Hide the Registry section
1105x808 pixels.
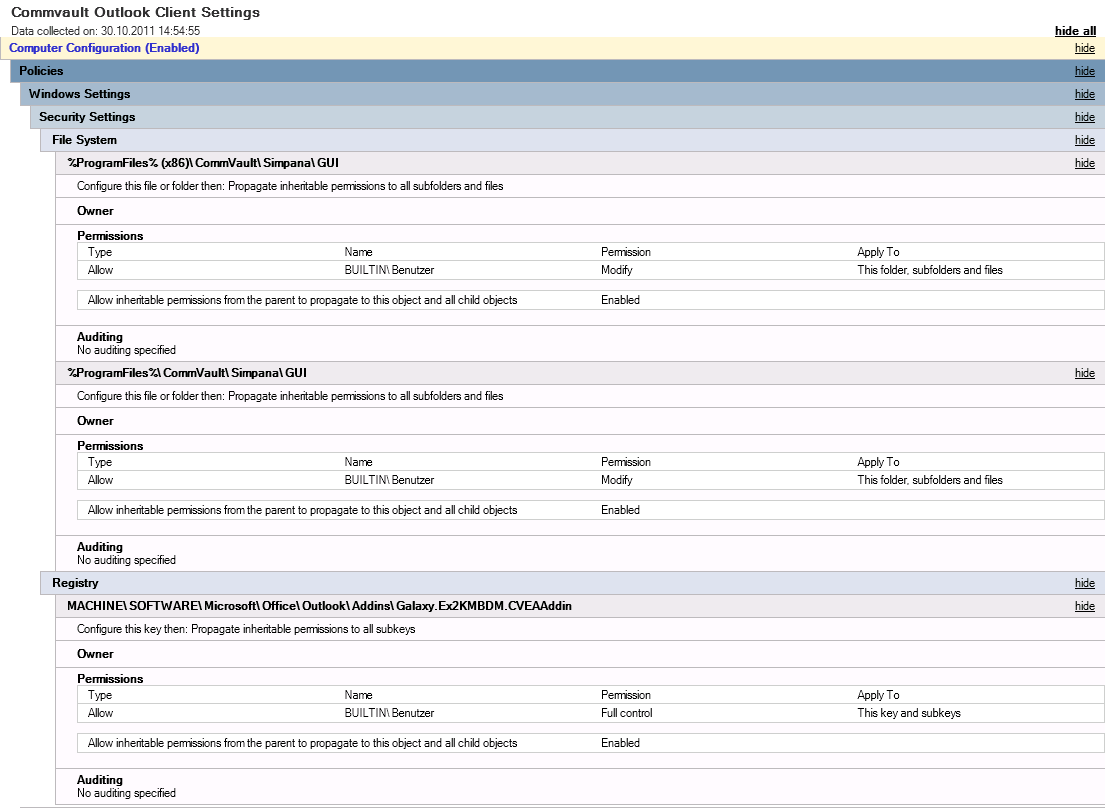(x=1085, y=583)
